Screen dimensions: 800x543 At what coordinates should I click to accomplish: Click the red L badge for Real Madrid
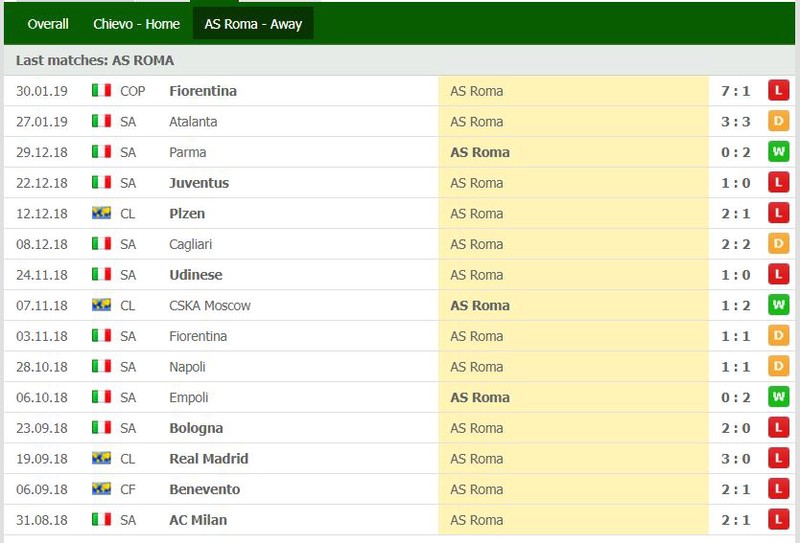pos(778,458)
